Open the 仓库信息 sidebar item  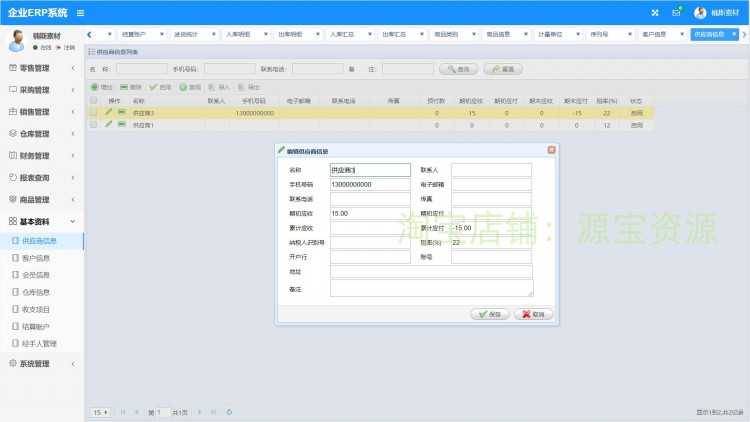[42, 292]
